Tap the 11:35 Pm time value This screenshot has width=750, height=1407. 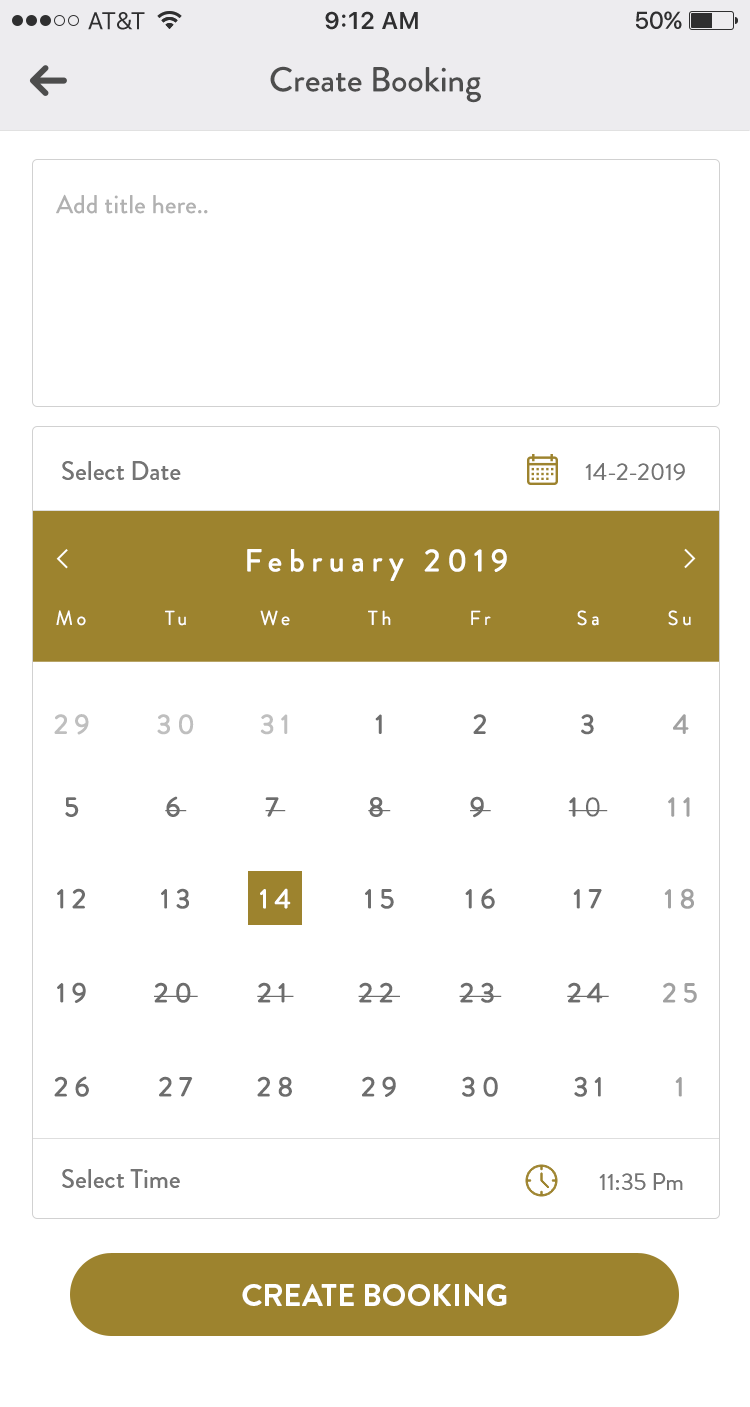tap(641, 1182)
